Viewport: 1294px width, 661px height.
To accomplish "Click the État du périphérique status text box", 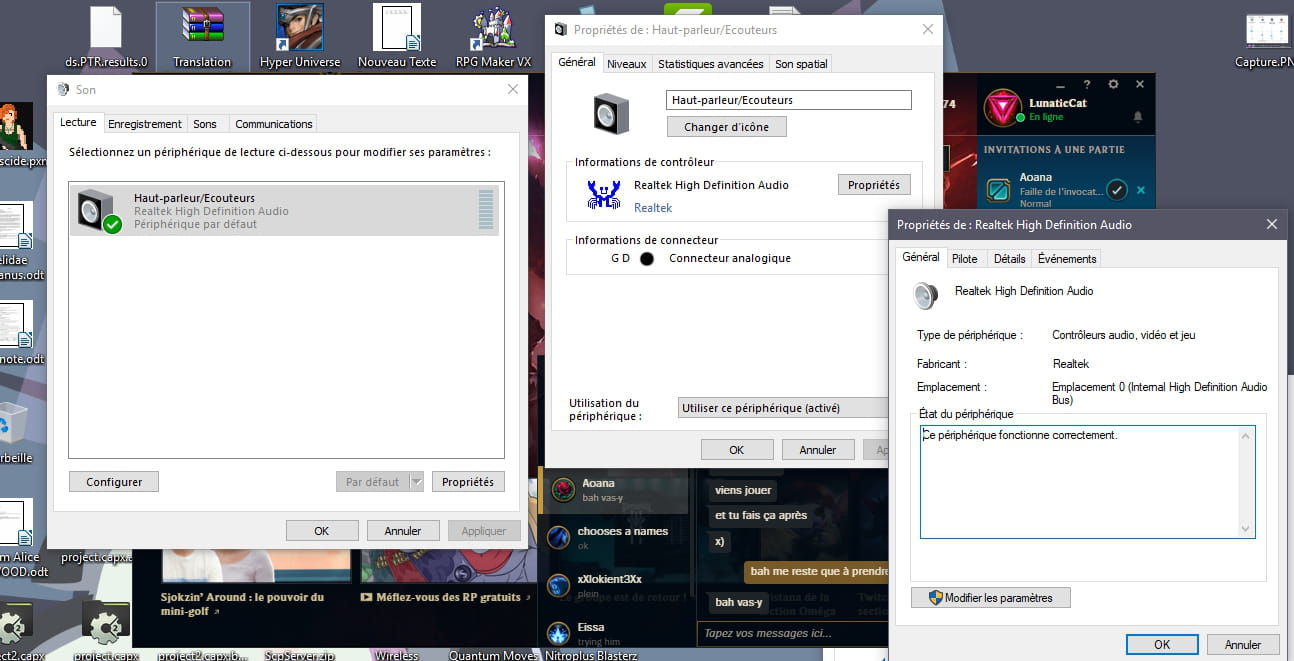I will click(x=1087, y=483).
